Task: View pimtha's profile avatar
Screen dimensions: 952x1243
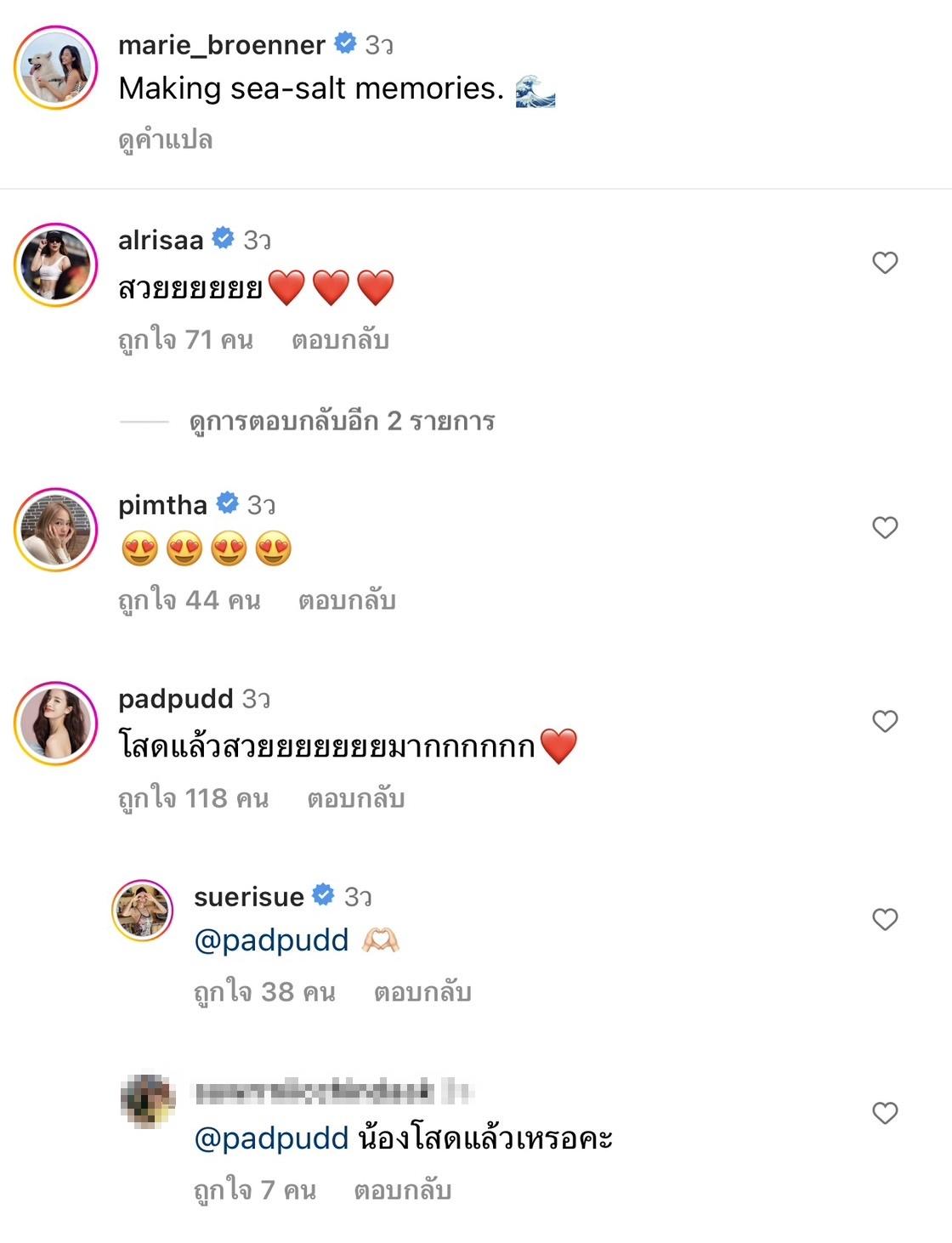Action: pyautogui.click(x=56, y=529)
